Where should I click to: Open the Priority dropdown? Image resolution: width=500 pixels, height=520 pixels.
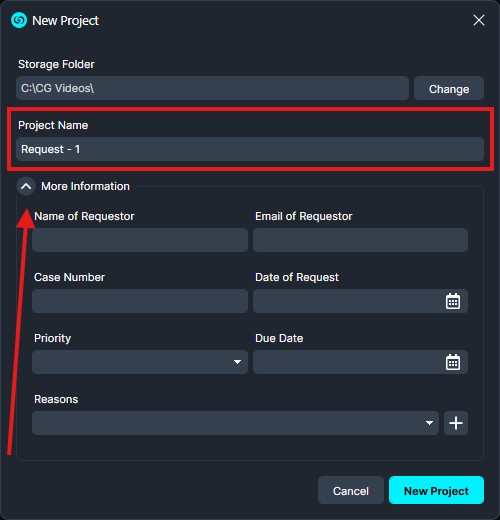140,362
